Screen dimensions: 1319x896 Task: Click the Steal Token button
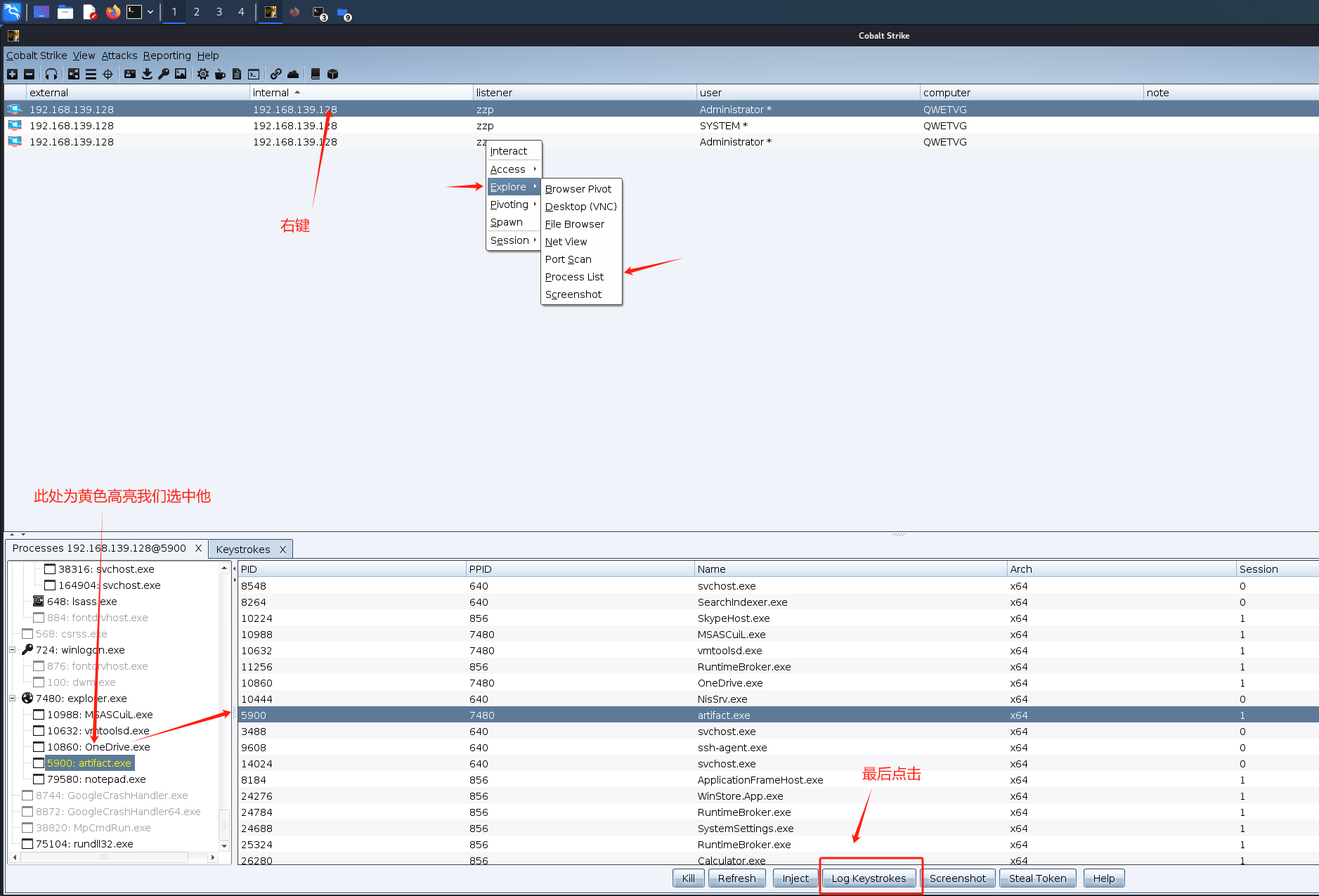1037,878
